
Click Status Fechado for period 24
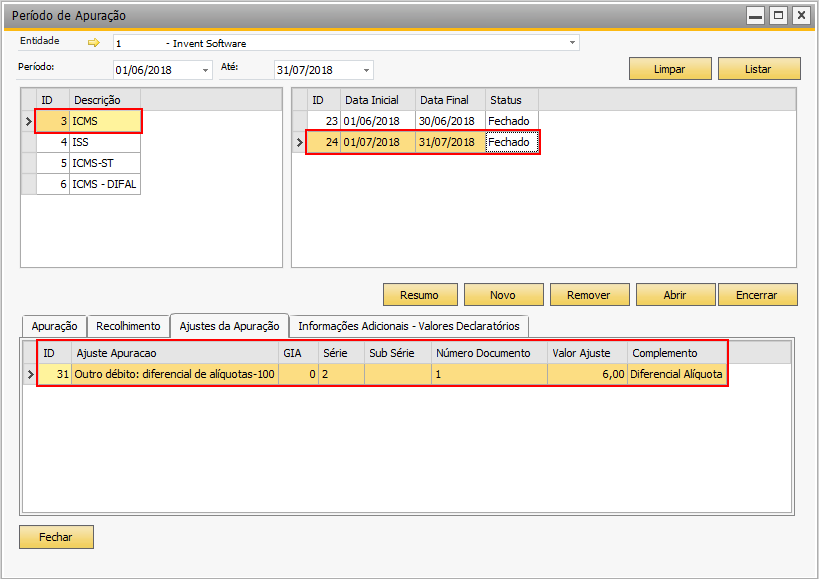tap(512, 142)
